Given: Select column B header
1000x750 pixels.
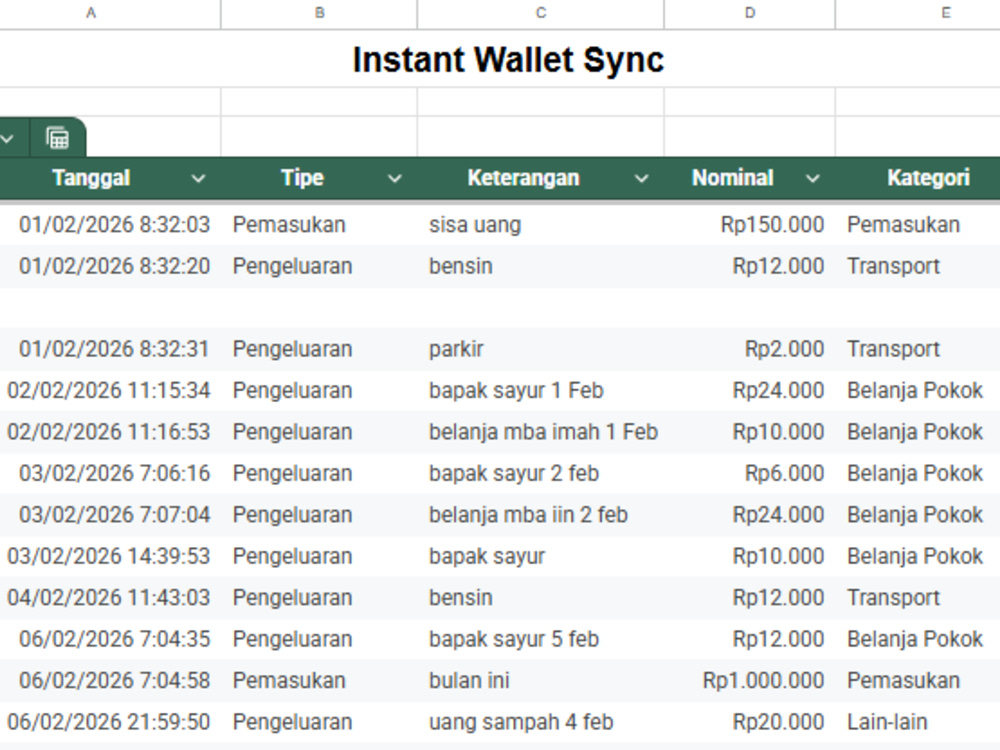Looking at the screenshot, I should click(x=319, y=13).
